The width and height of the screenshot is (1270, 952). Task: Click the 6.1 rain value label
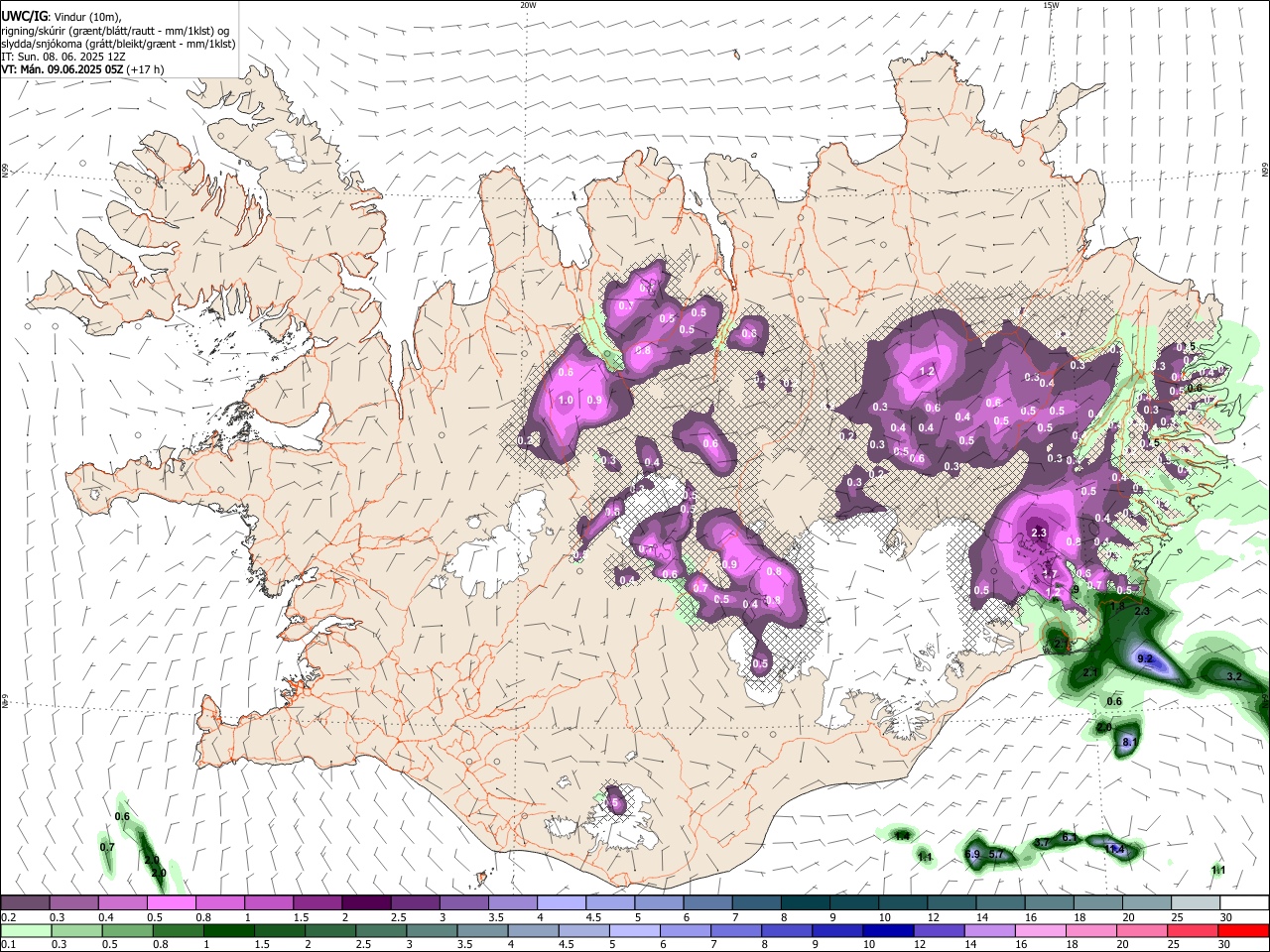click(x=1070, y=837)
